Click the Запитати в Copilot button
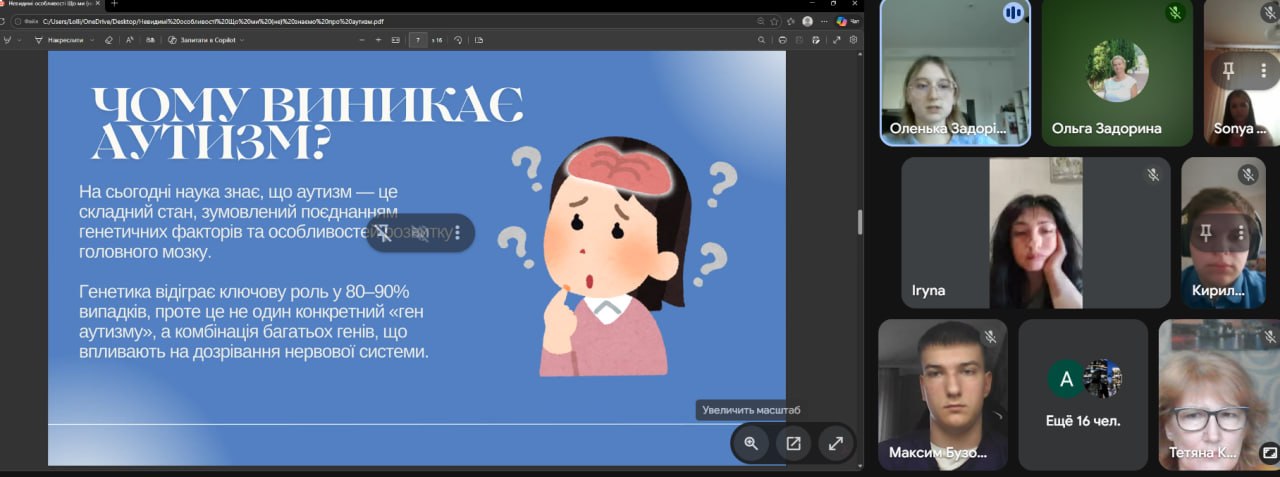Image resolution: width=1280 pixels, height=477 pixels. tap(202, 40)
